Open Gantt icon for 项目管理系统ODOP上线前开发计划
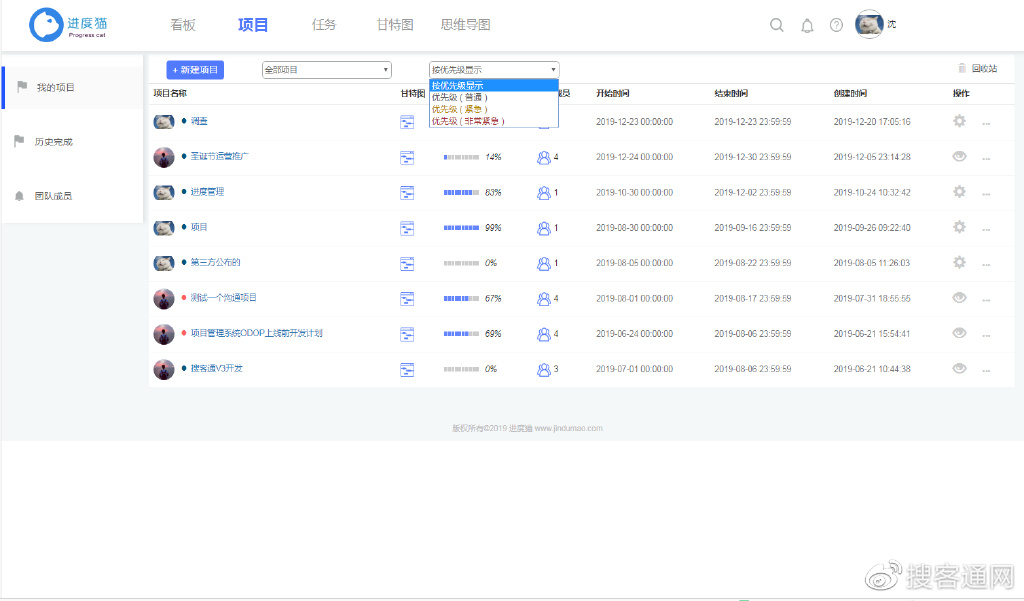 click(x=407, y=334)
